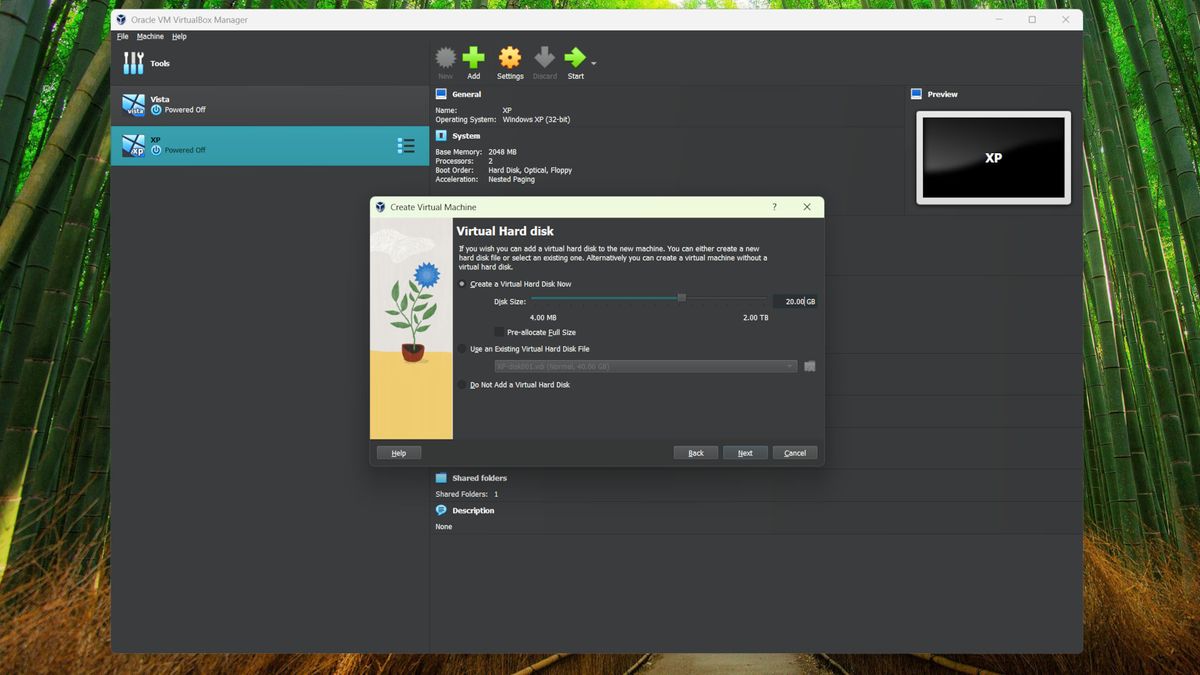Click the Discard toolbar icon
Image resolution: width=1200 pixels, height=675 pixels.
(544, 58)
